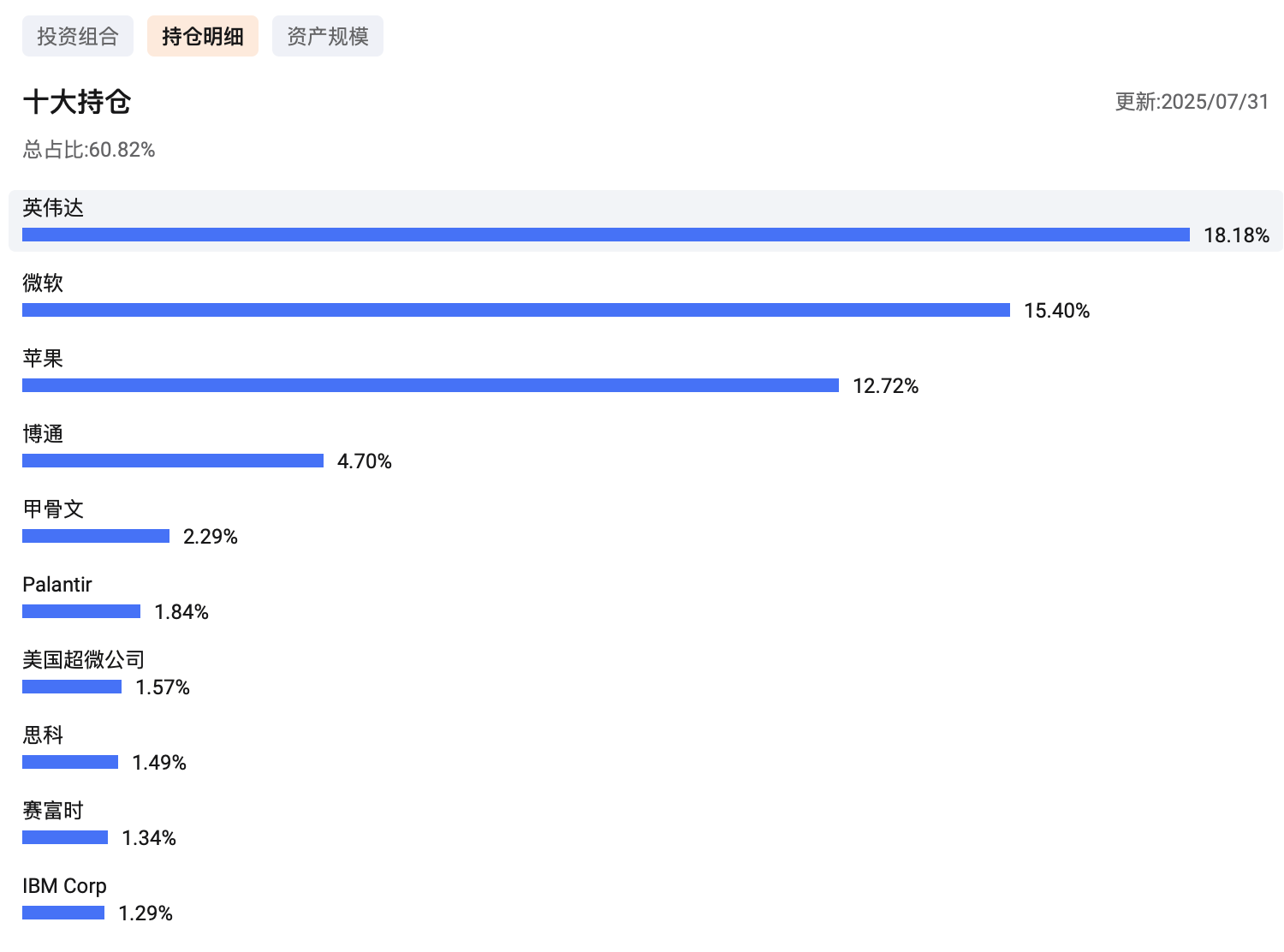Click the 英伟达 18.18% bar

(x=606, y=235)
